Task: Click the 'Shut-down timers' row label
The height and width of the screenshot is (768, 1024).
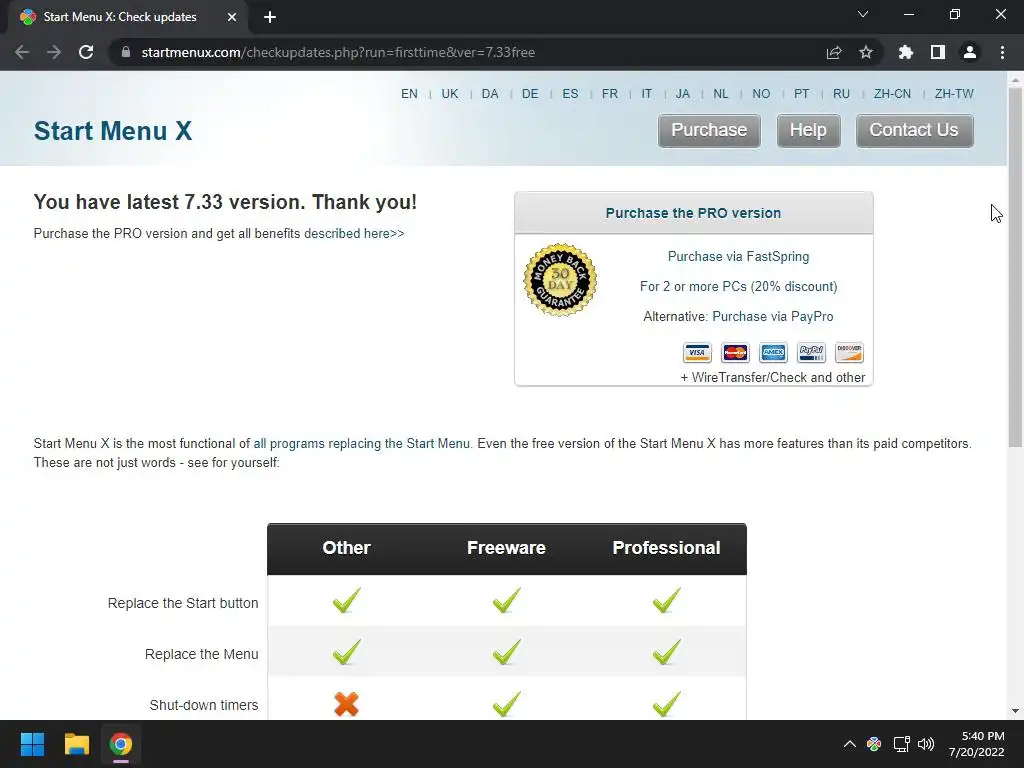Action: coord(204,705)
